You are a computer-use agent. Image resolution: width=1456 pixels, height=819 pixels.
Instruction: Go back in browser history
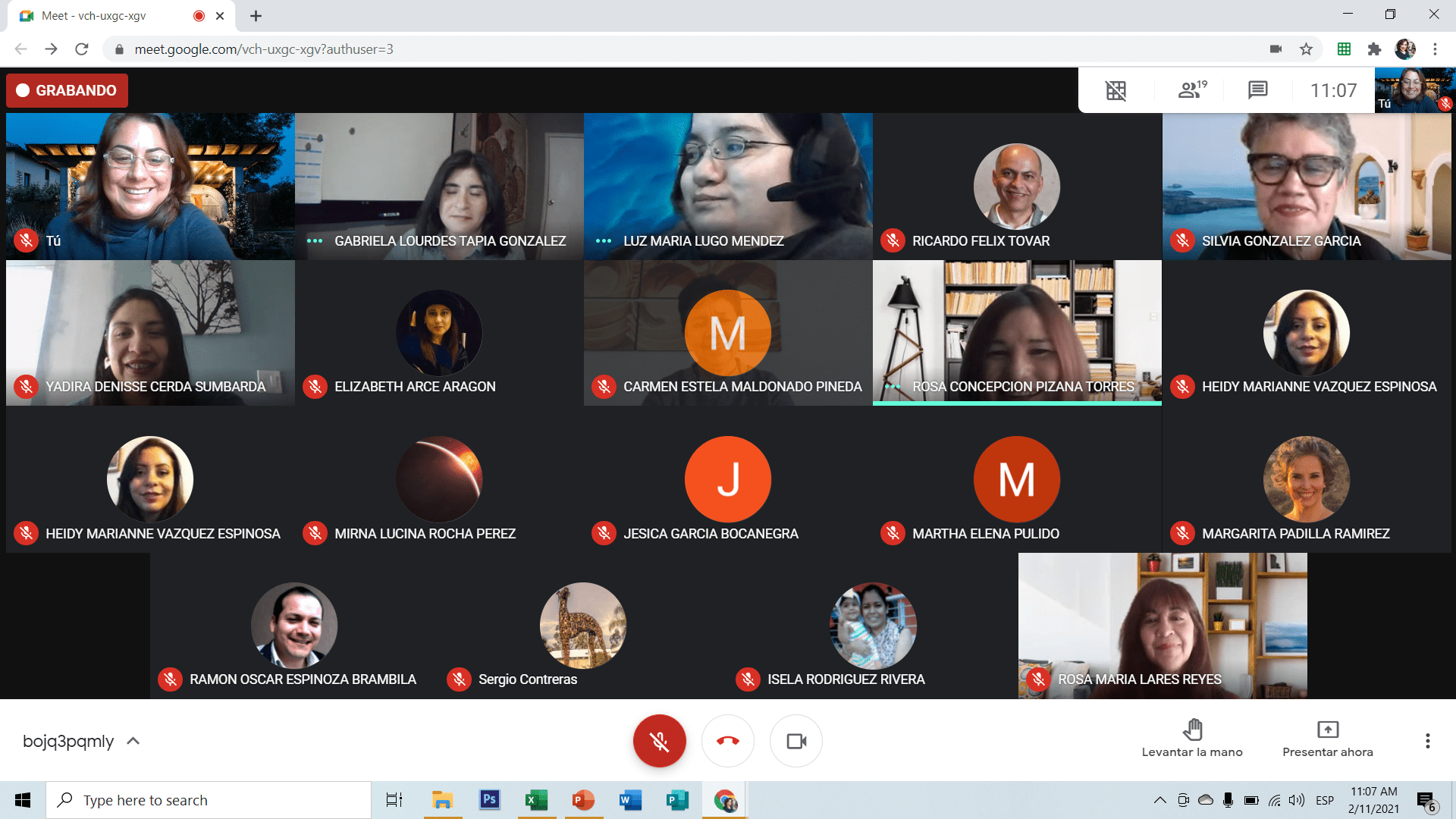pyautogui.click(x=20, y=49)
